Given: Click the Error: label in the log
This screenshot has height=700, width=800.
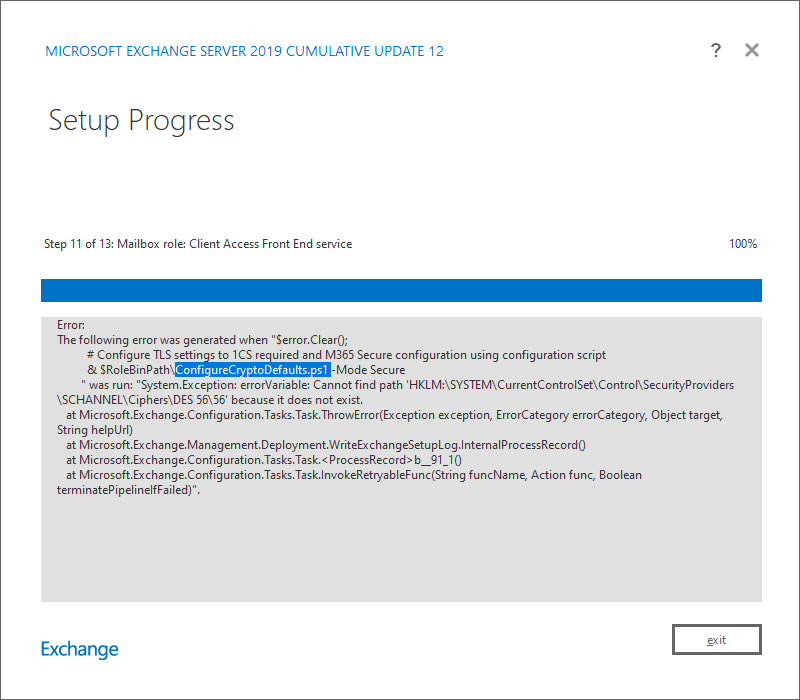Looking at the screenshot, I should coord(69,324).
